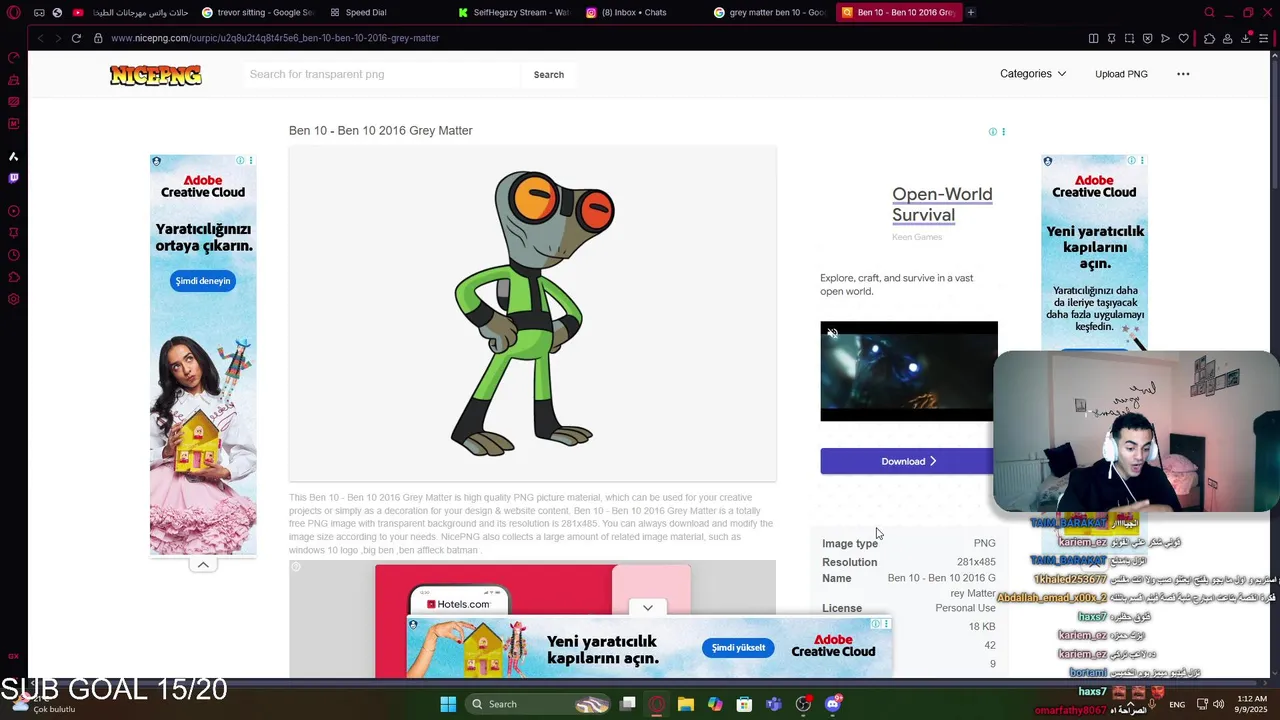Open a new tab with plus button

(970, 13)
